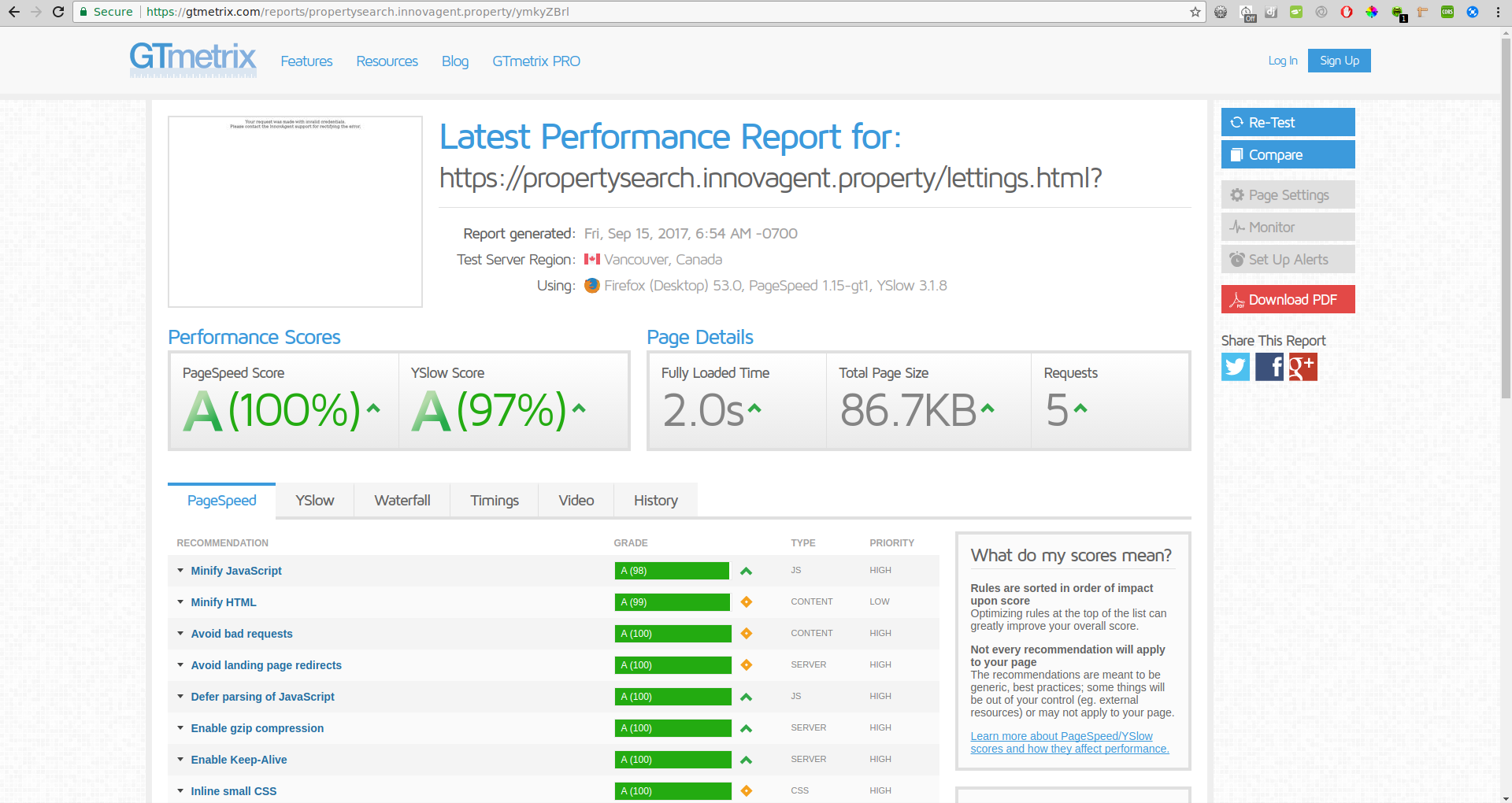Click the green up arrow for Minify JavaScript
1512x803 pixels.
tap(746, 571)
